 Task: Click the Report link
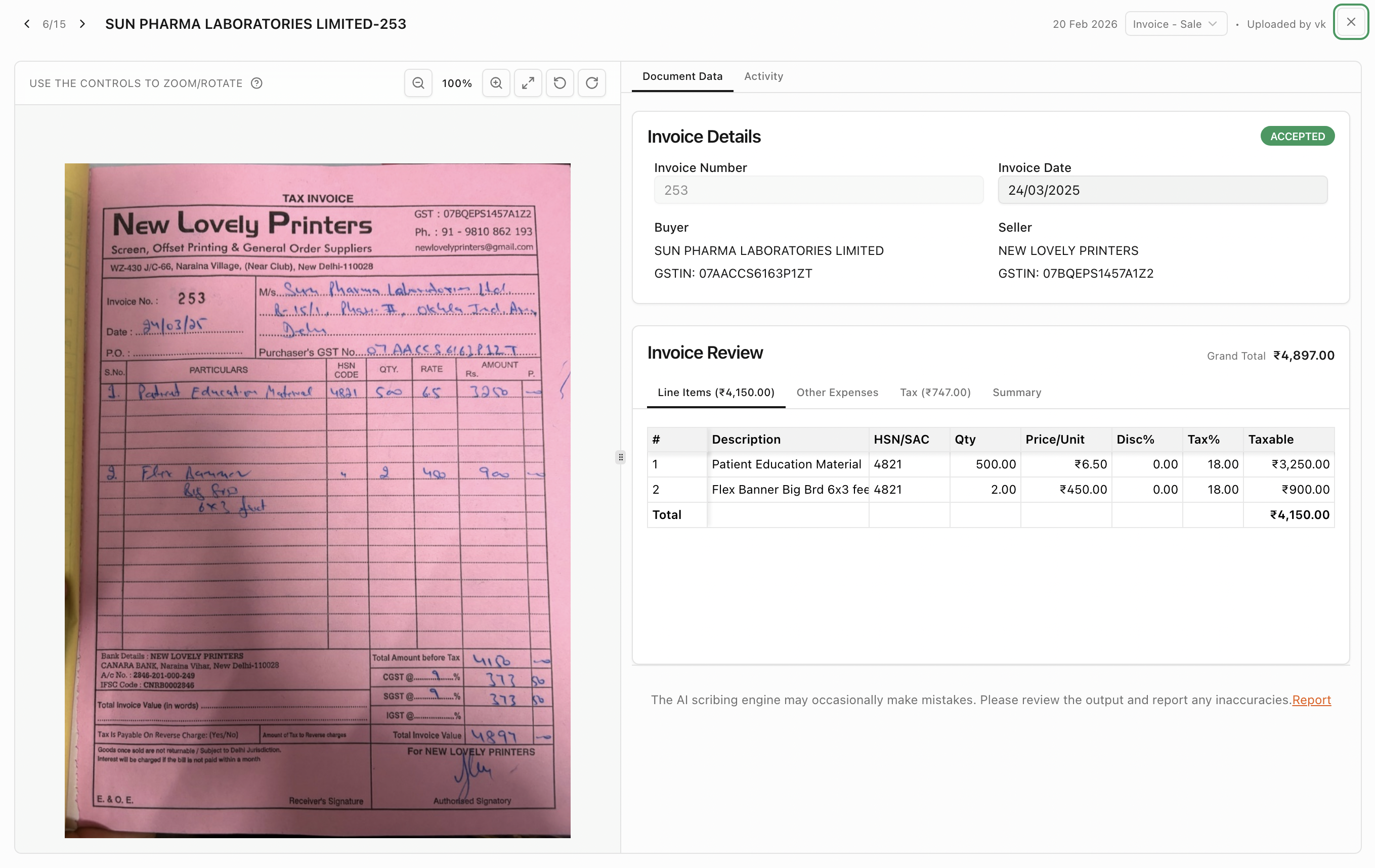click(1311, 700)
